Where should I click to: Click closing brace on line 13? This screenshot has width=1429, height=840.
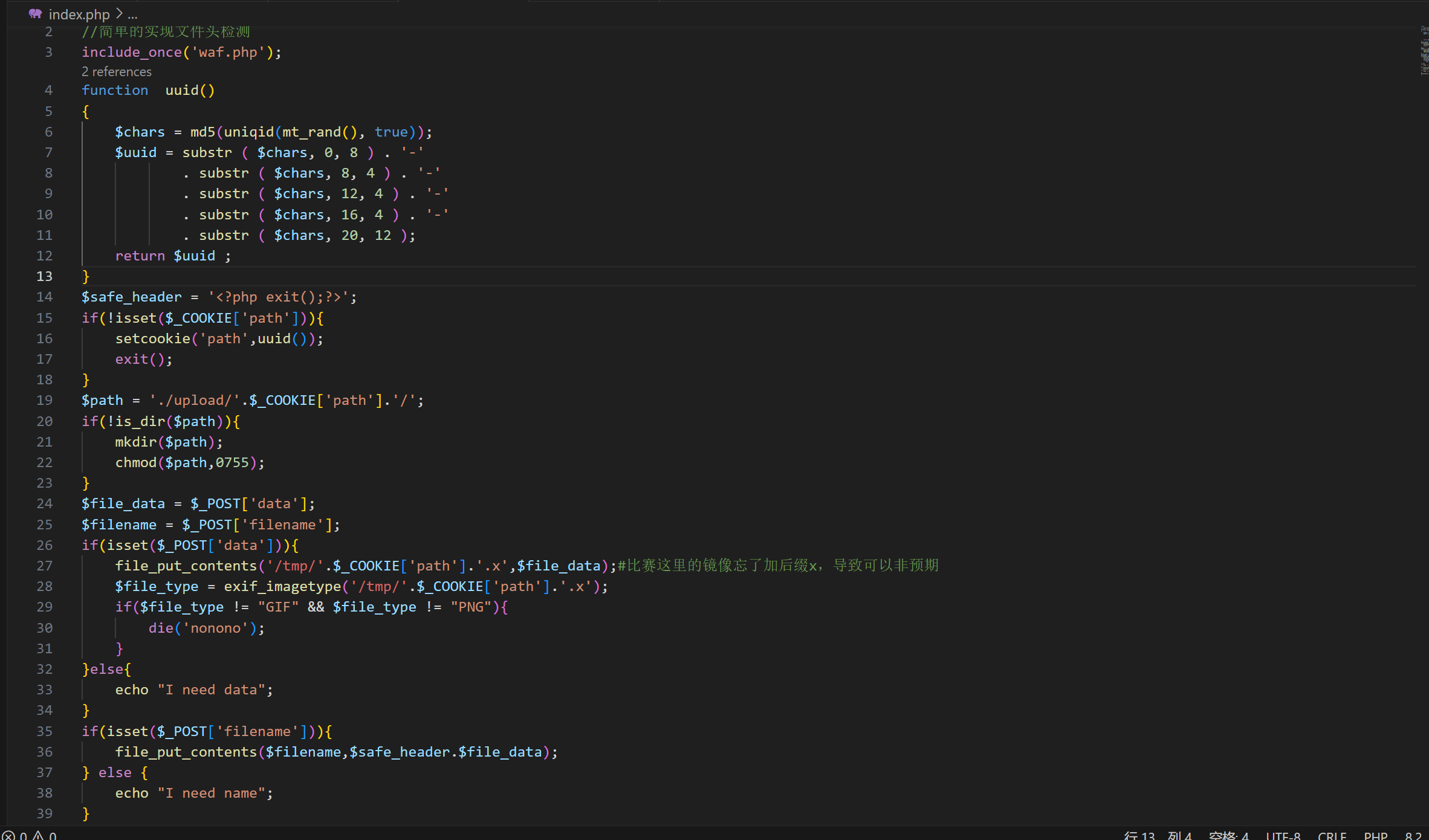coord(86,276)
